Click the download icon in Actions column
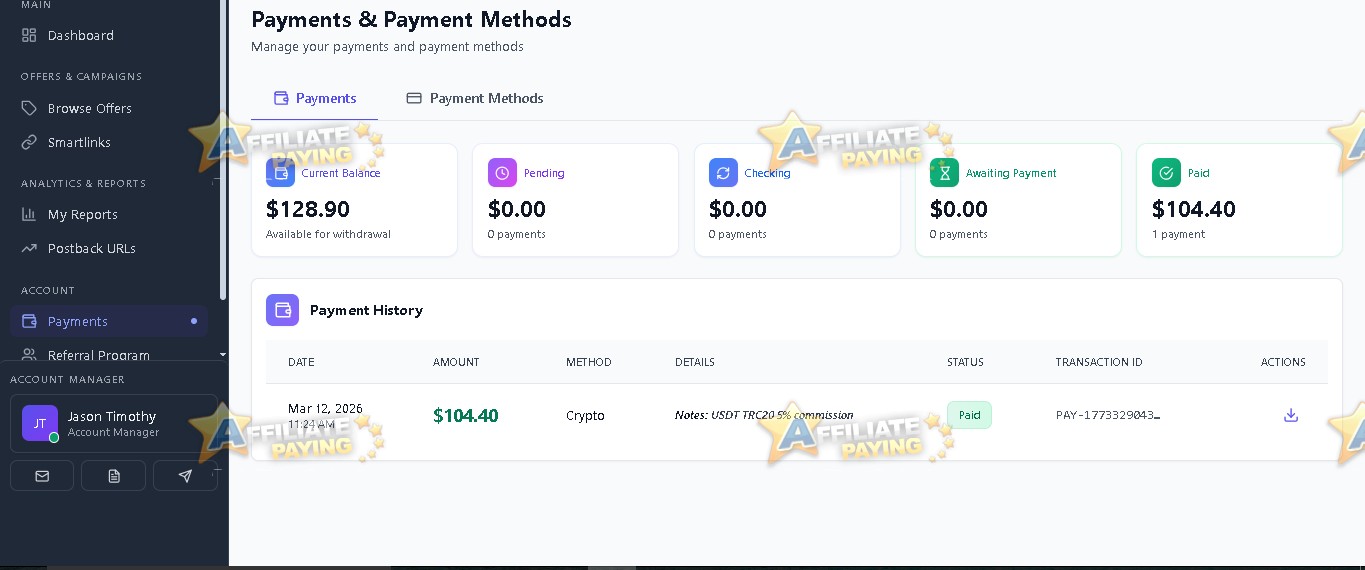The image size is (1365, 570). pyautogui.click(x=1291, y=415)
